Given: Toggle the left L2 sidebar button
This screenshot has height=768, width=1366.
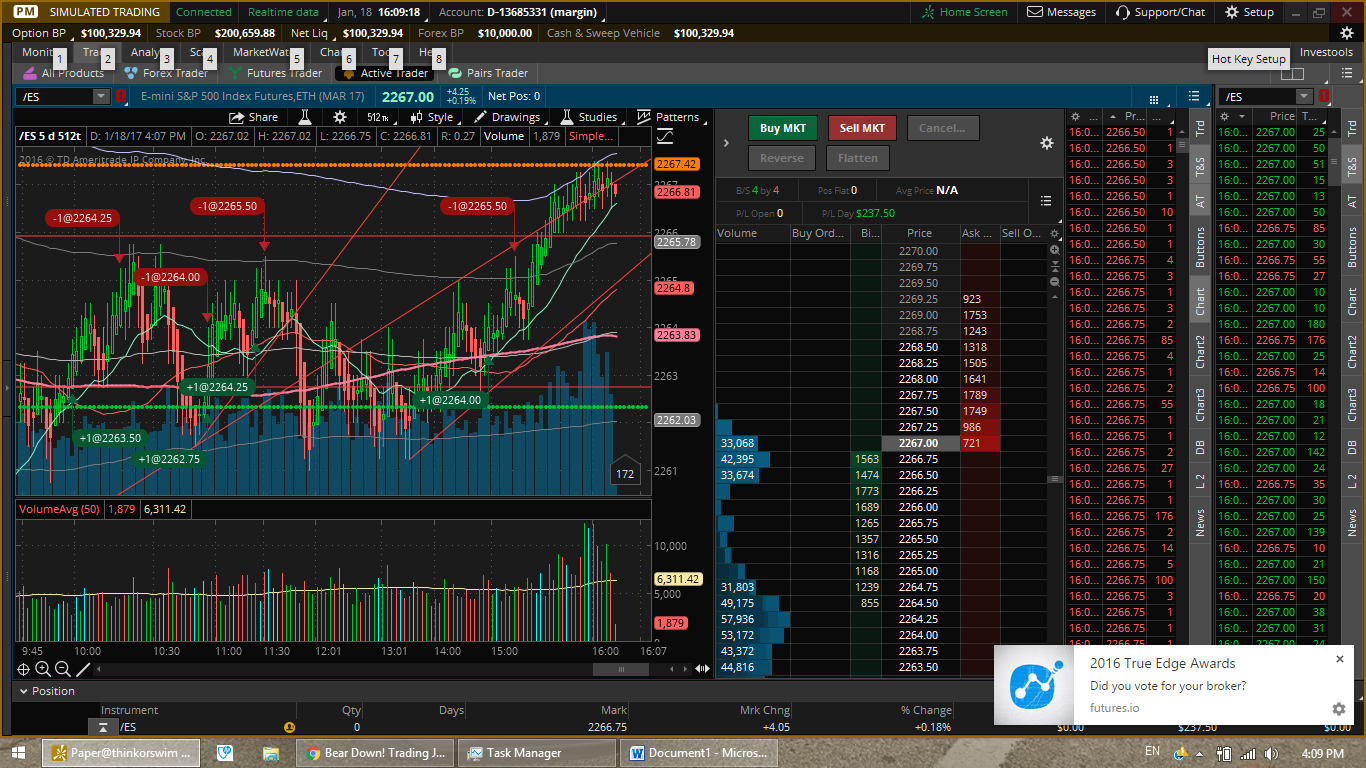Looking at the screenshot, I should 1200,481.
